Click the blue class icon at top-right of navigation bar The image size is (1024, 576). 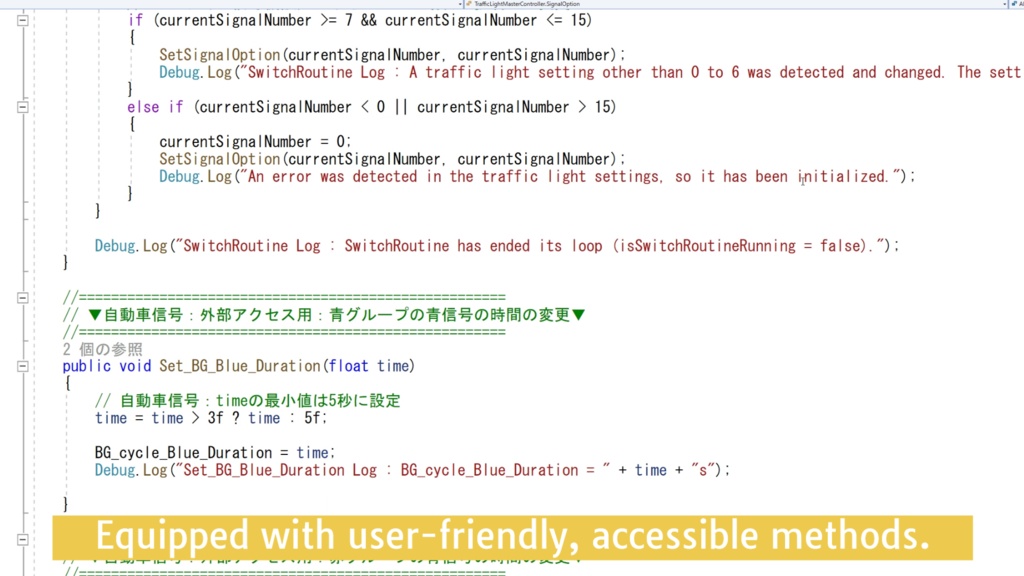click(1013, 4)
